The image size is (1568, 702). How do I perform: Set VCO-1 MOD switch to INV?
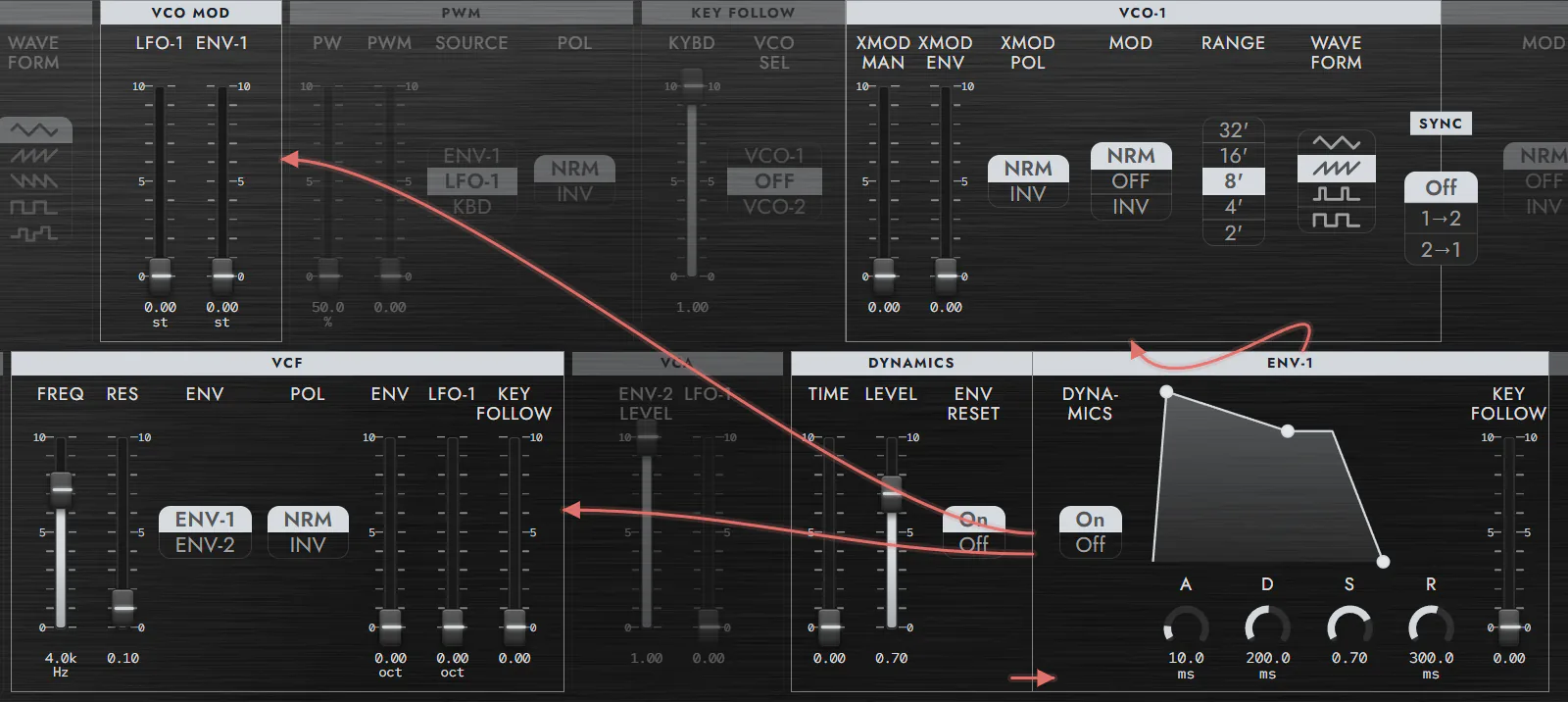click(x=1131, y=207)
